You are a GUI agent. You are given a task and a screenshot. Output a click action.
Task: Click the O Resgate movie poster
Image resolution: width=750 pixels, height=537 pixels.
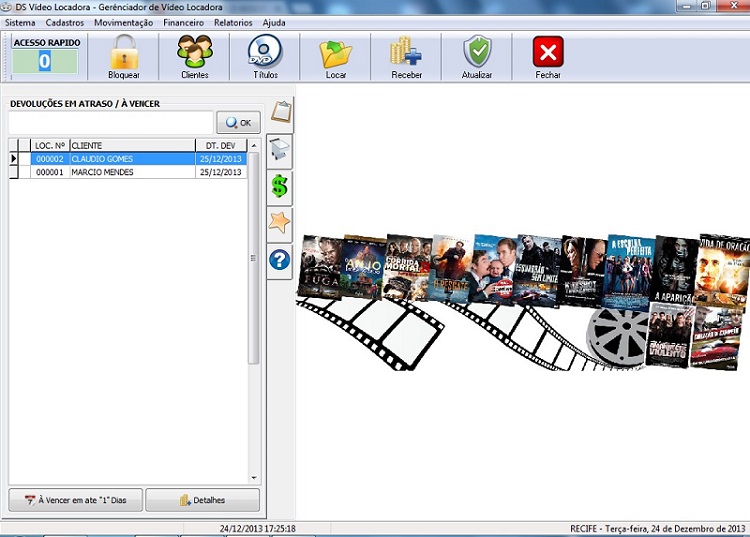tap(451, 269)
